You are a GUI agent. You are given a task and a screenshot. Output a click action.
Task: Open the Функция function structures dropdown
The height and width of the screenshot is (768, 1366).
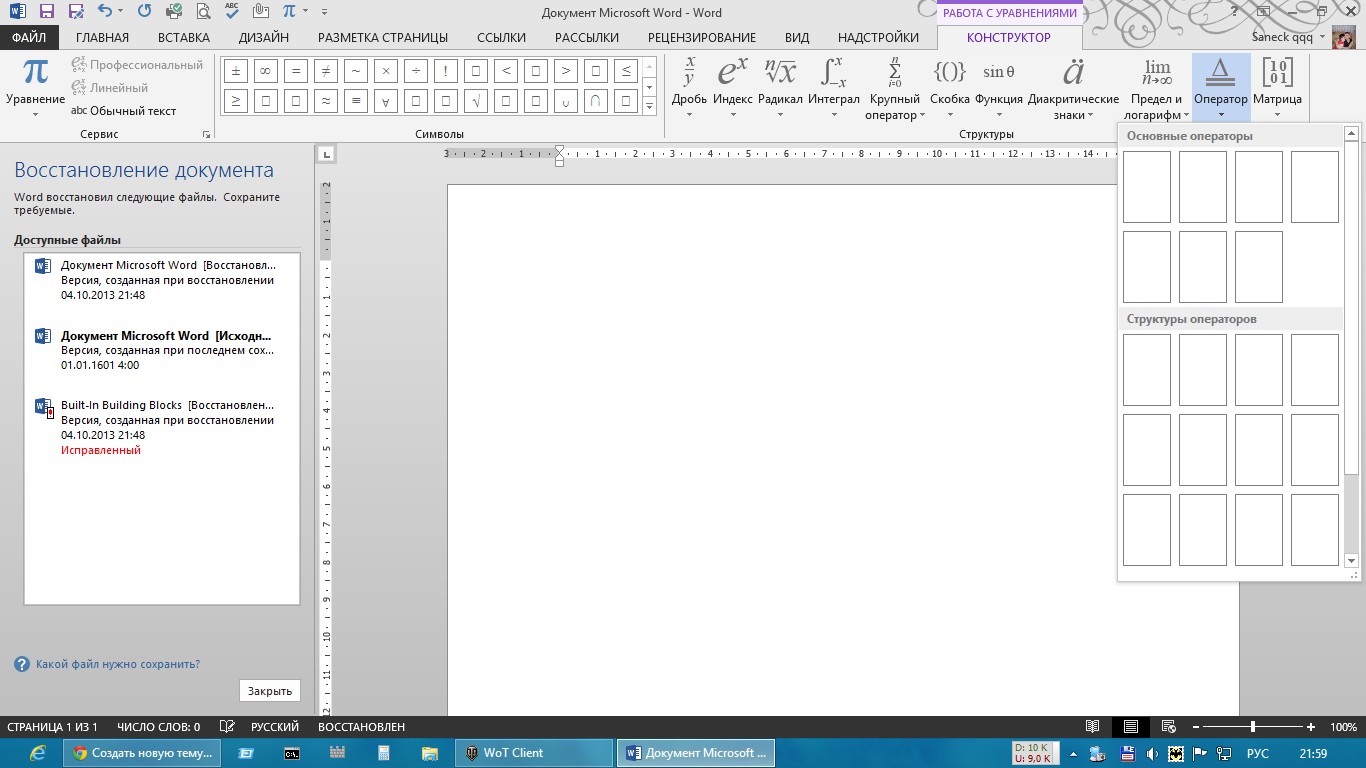[x=998, y=89]
